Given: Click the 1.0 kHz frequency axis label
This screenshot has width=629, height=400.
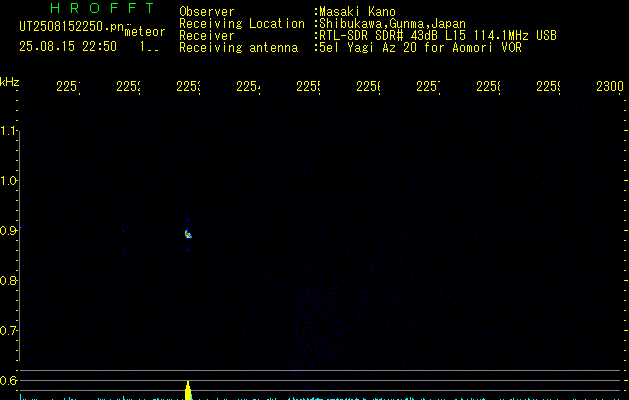Looking at the screenshot, I should click(9, 181).
